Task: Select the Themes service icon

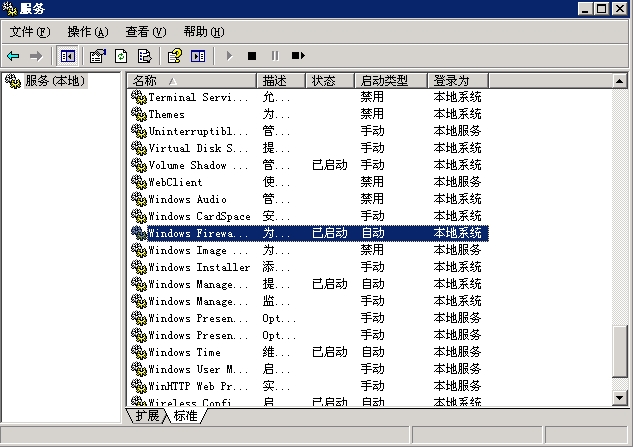Action: click(x=138, y=114)
